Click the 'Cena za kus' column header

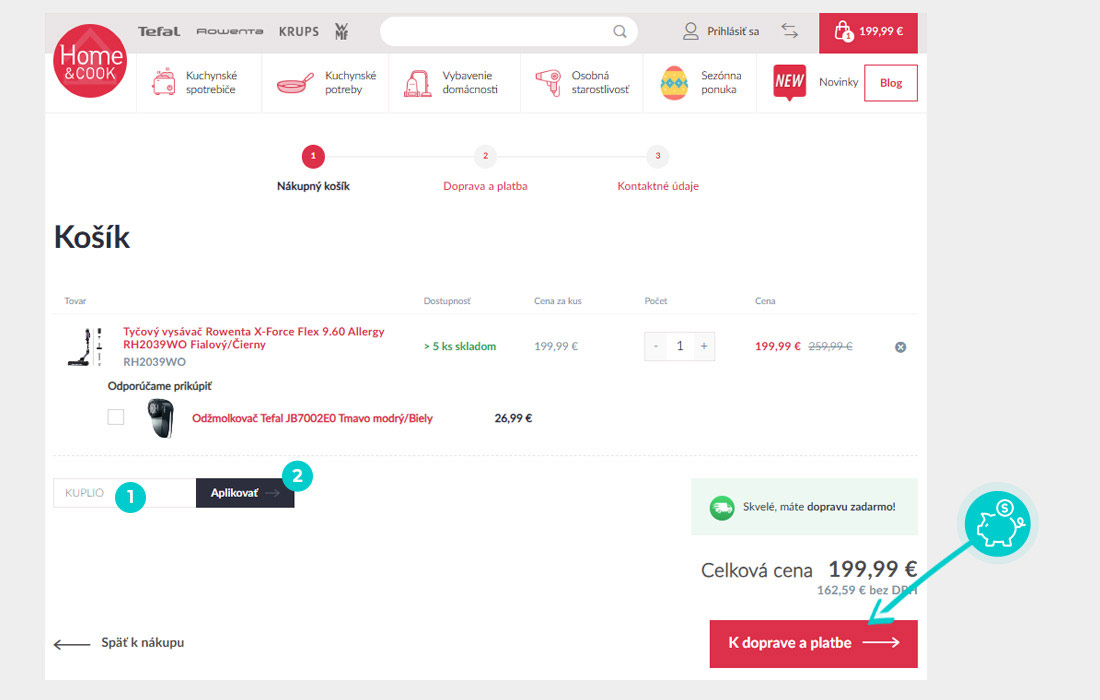[x=558, y=301]
